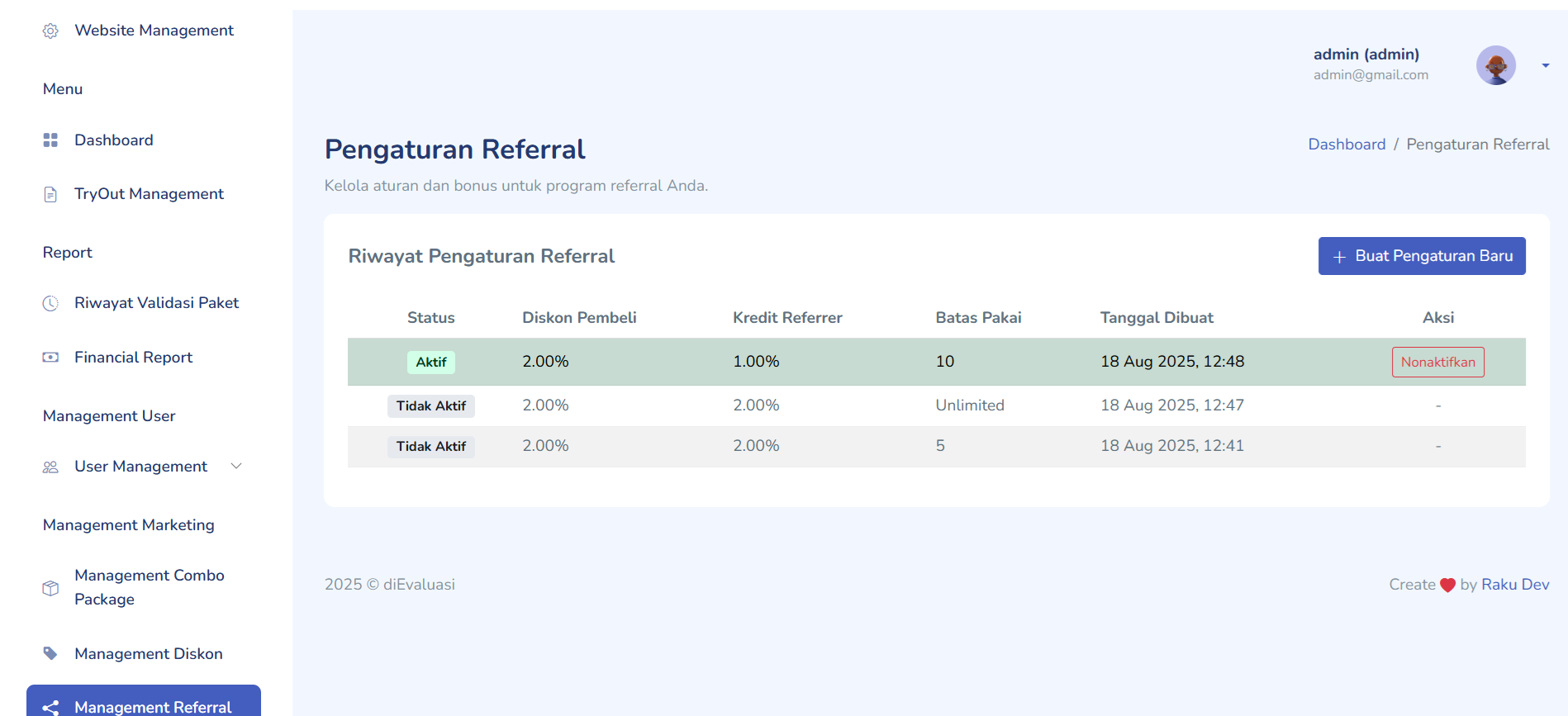Click the admin avatar picture
1568x716 pixels.
click(1496, 65)
